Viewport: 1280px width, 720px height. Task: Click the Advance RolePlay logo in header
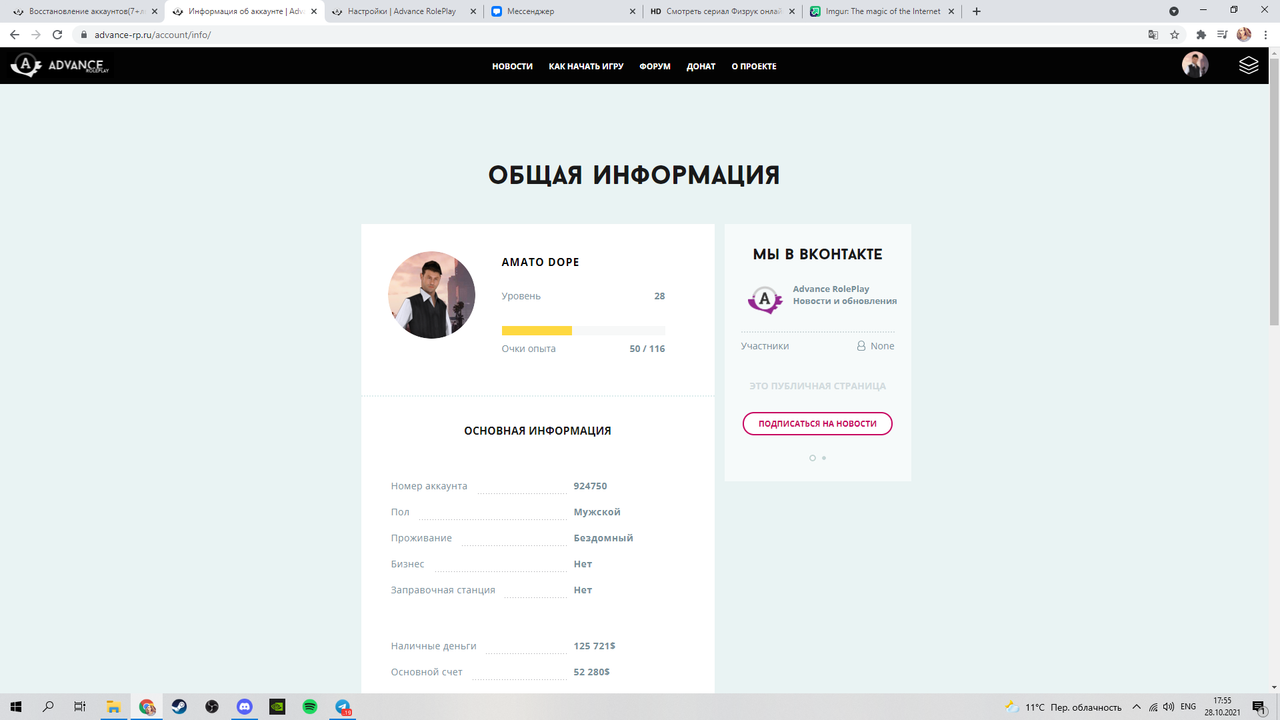point(60,65)
